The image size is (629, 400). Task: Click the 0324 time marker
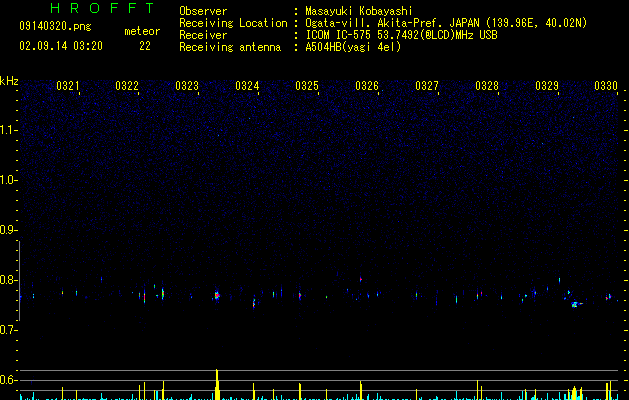pos(247,86)
